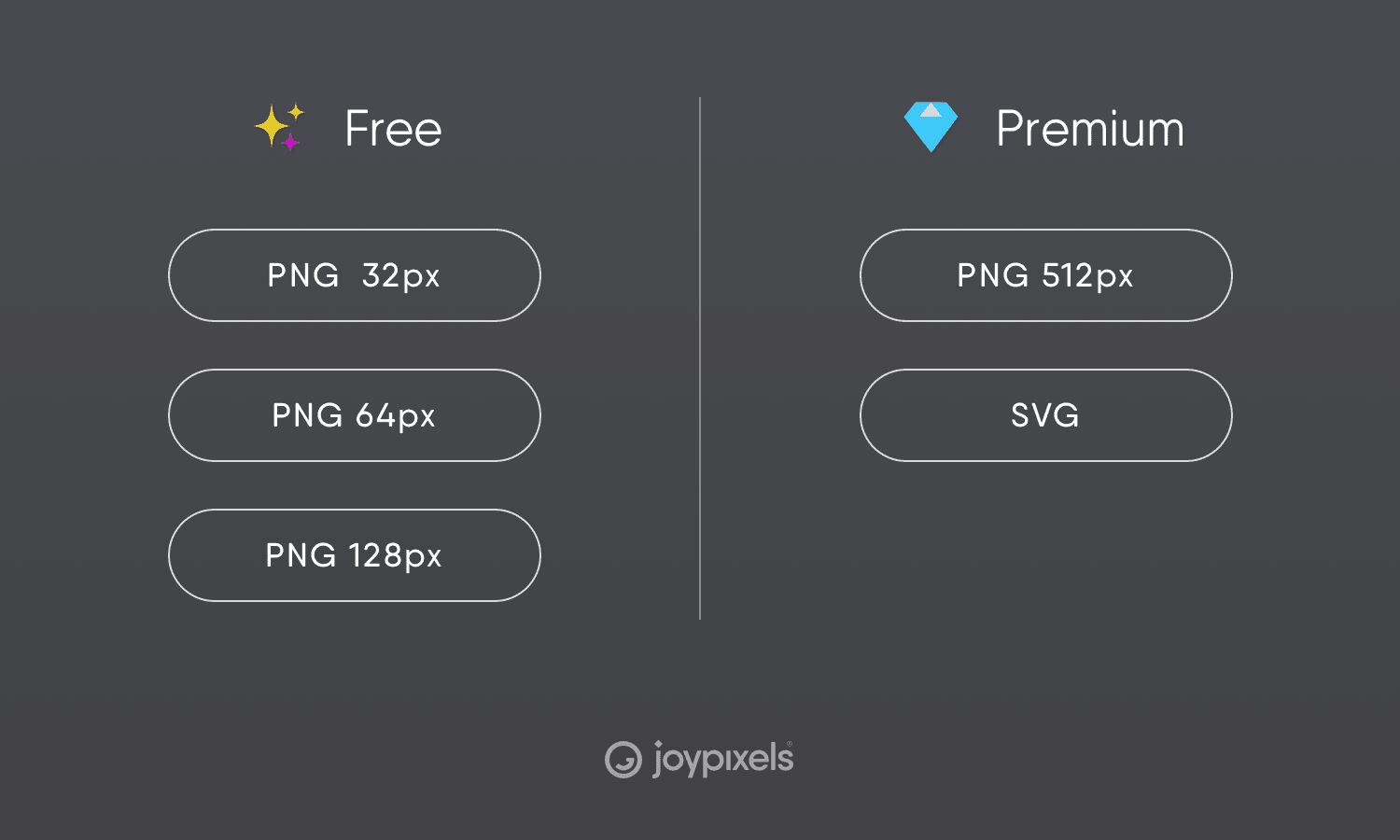Click the large yellow sparkle icon

point(271,126)
